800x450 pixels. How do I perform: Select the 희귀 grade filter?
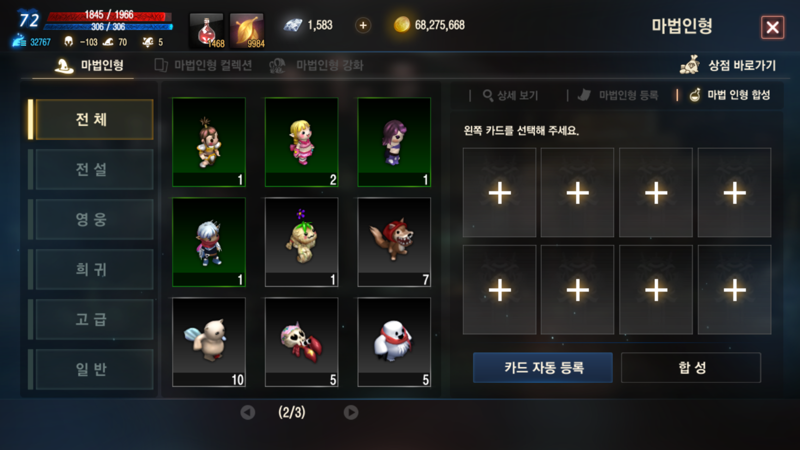coord(92,269)
